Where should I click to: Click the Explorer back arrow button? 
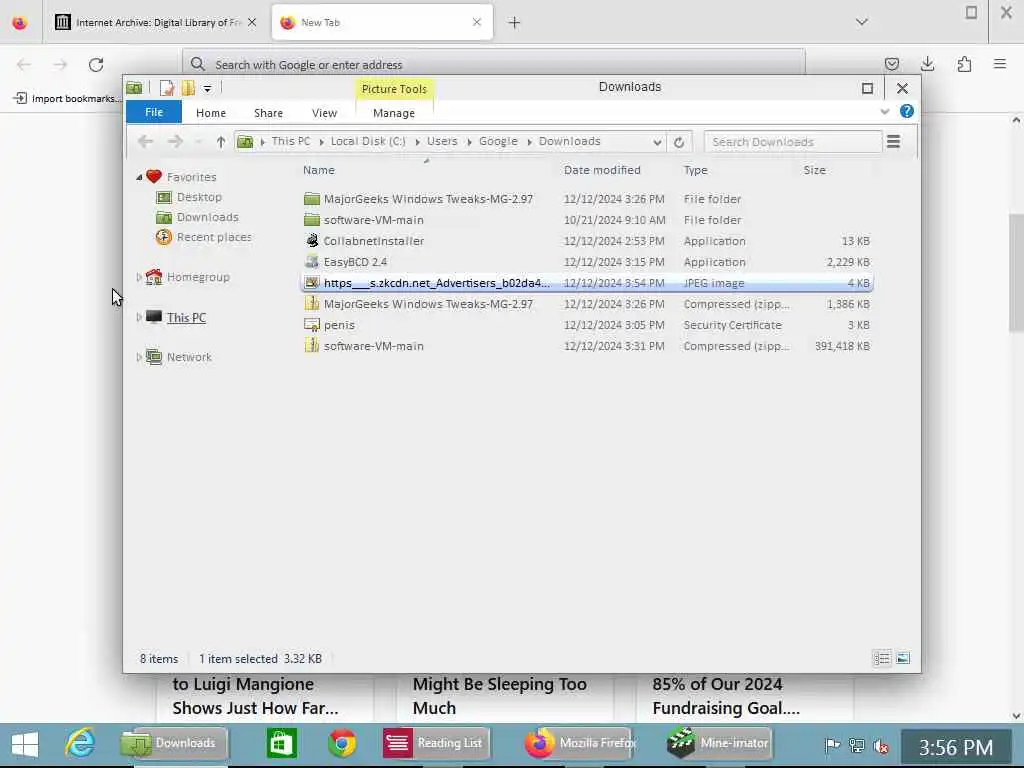coord(146,142)
